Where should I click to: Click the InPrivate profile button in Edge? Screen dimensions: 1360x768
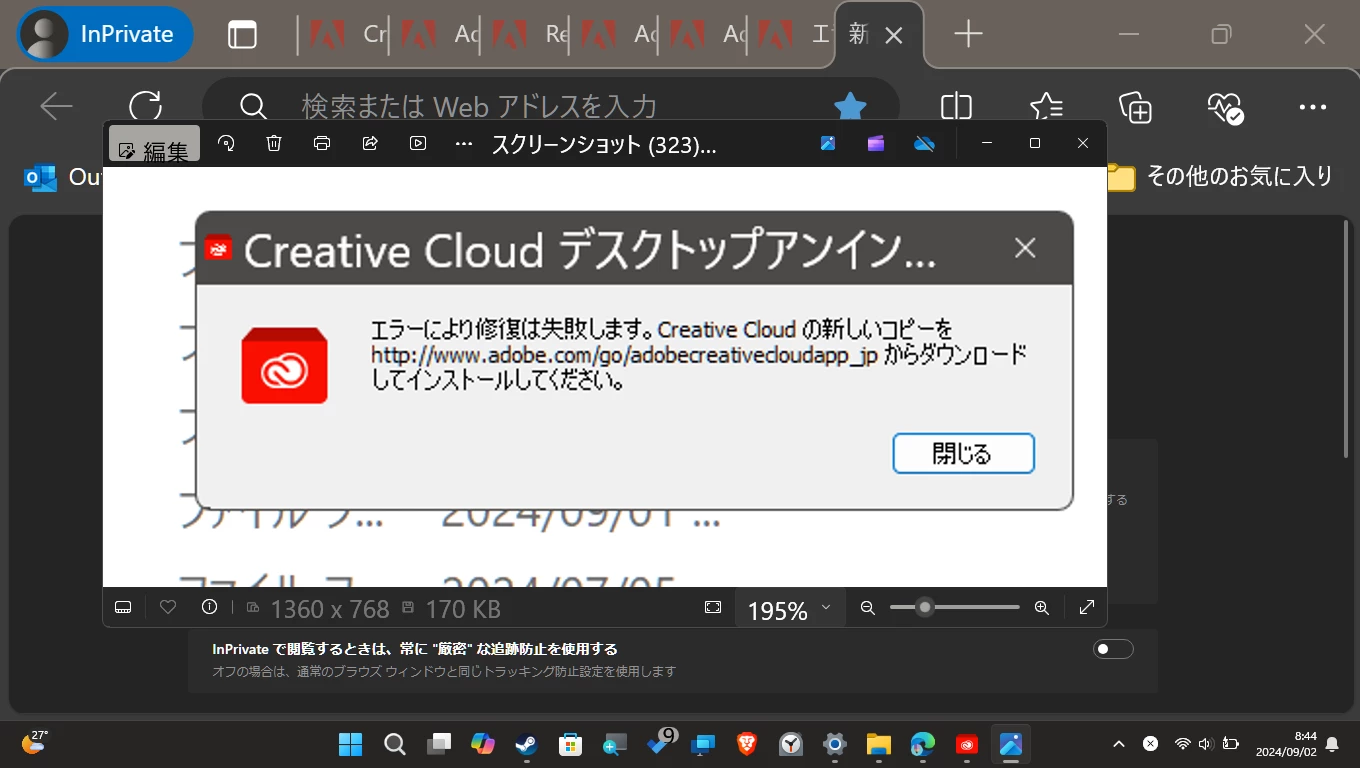point(105,34)
